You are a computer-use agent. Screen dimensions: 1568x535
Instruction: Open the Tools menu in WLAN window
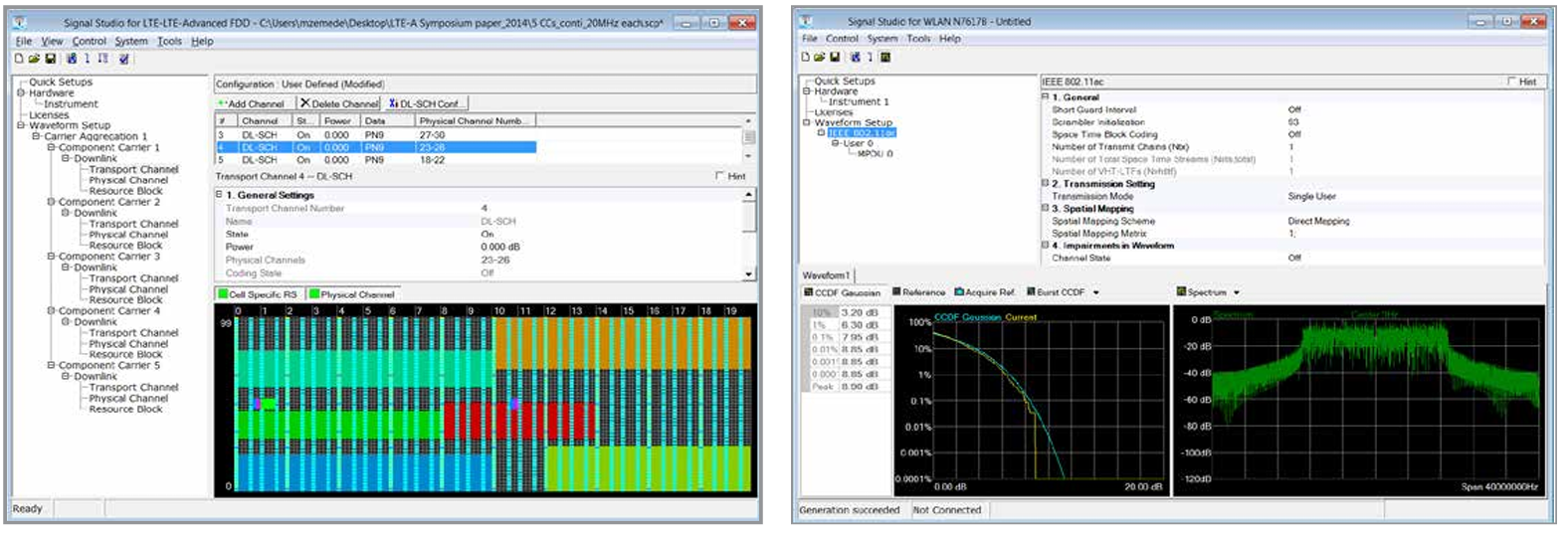click(x=918, y=39)
